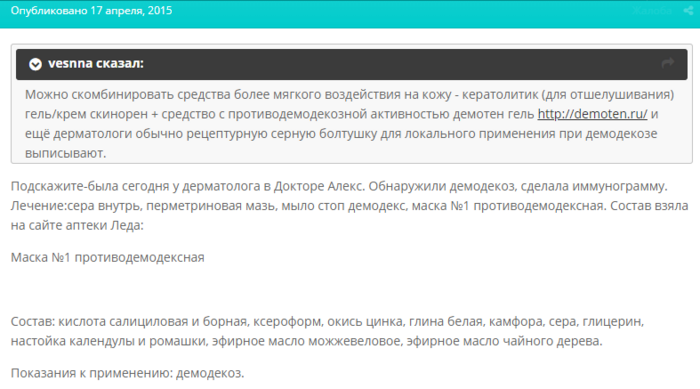Click the dark quote header bar

352,64
